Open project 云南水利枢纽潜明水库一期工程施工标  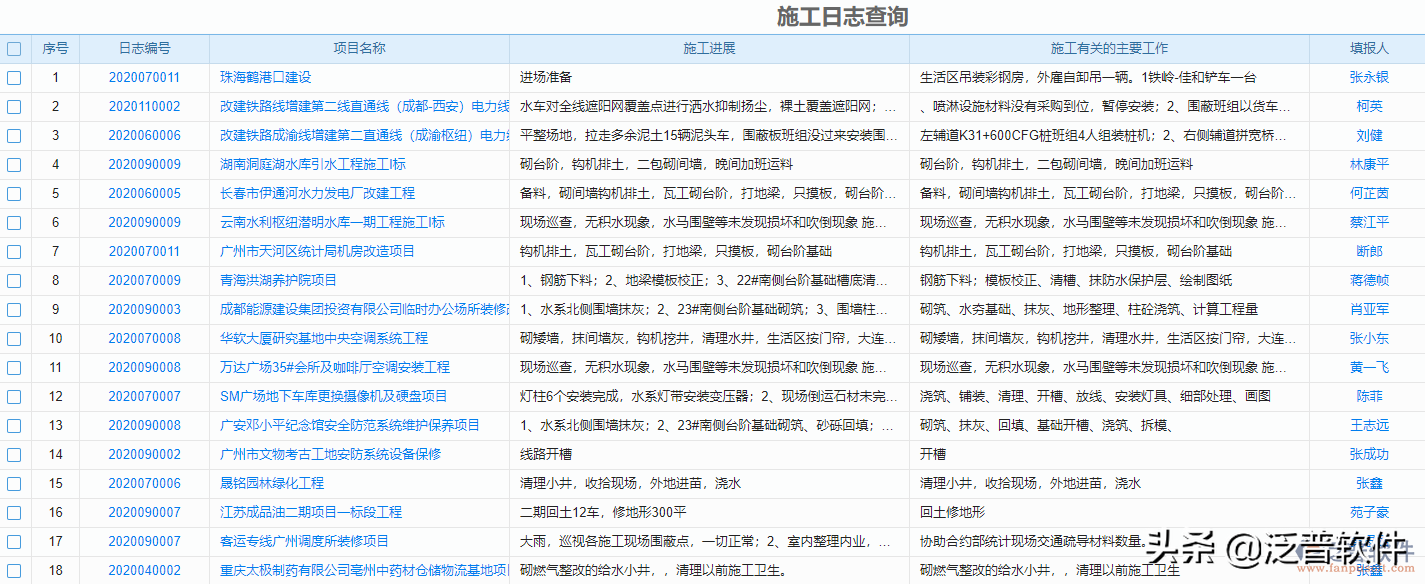tap(332, 222)
